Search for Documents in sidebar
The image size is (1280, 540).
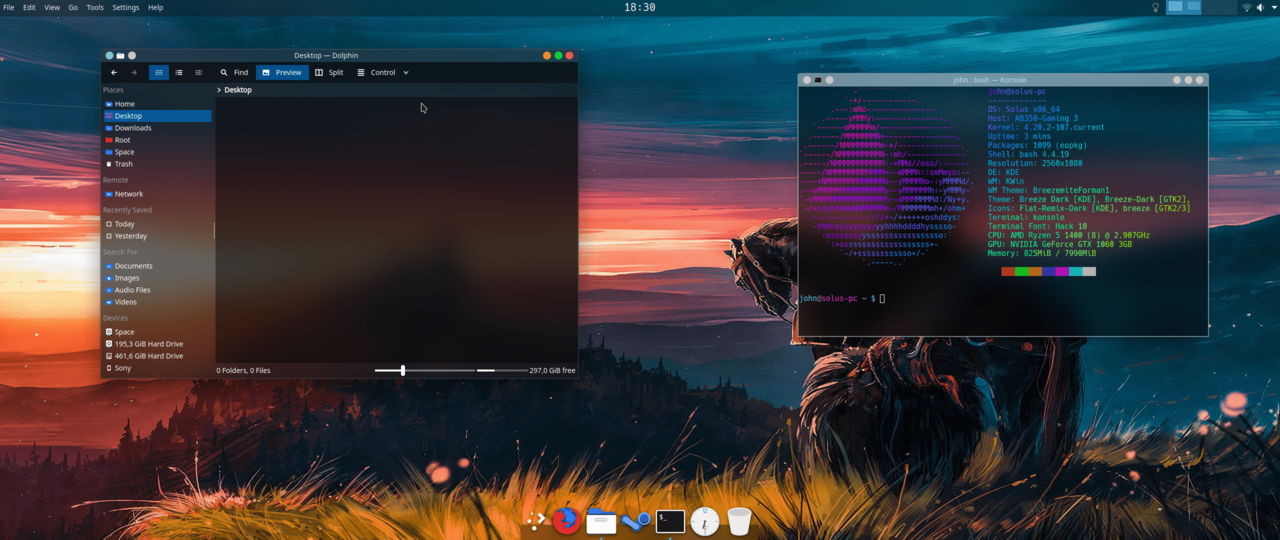(x=157, y=266)
